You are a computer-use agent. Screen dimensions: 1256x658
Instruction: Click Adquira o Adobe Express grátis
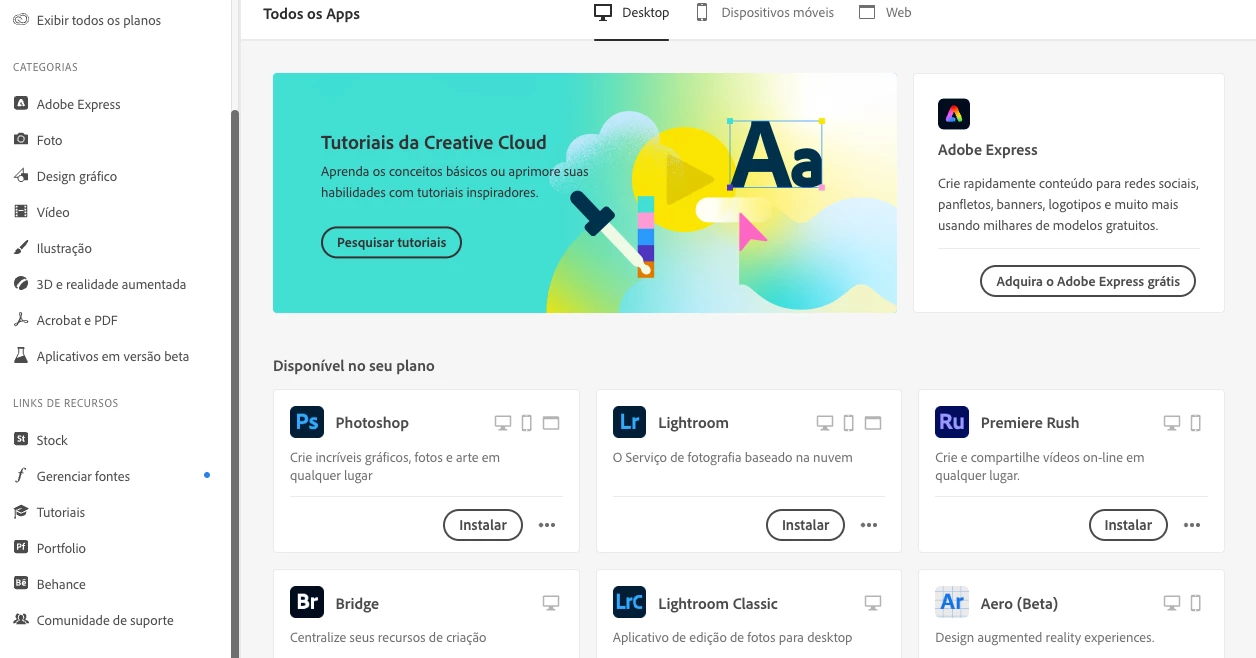coord(1088,281)
